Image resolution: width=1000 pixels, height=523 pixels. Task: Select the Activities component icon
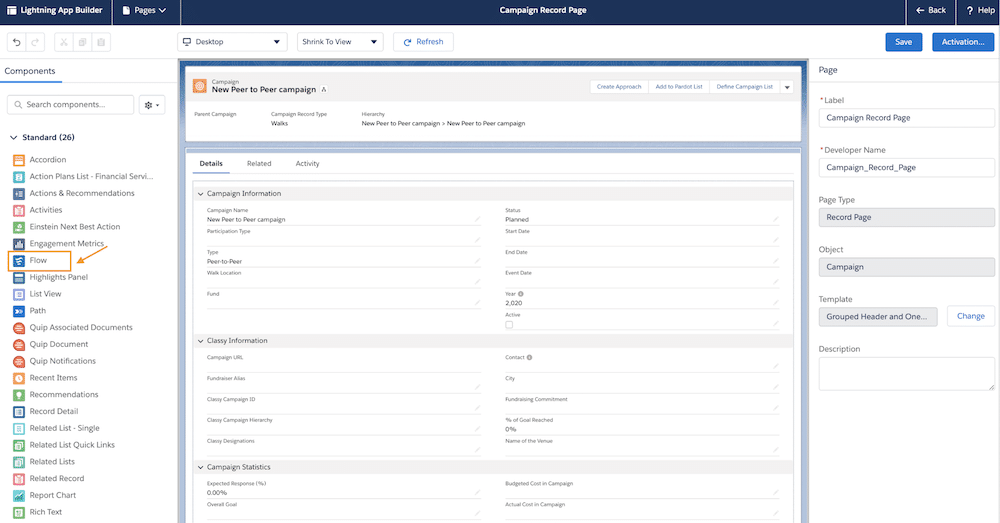pyautogui.click(x=19, y=210)
